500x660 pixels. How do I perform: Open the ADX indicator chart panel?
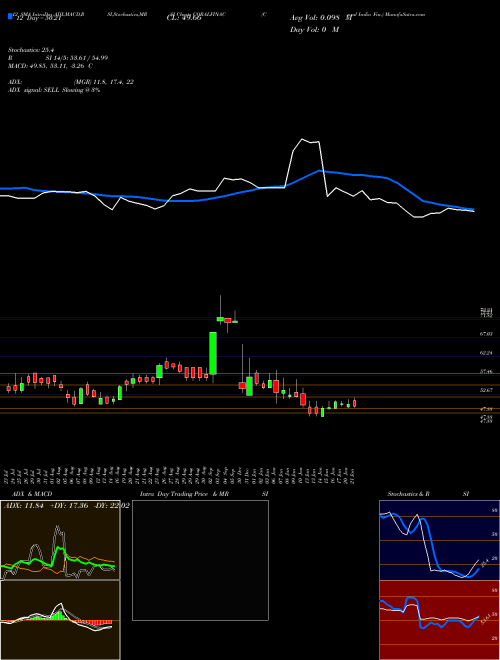tap(60, 540)
